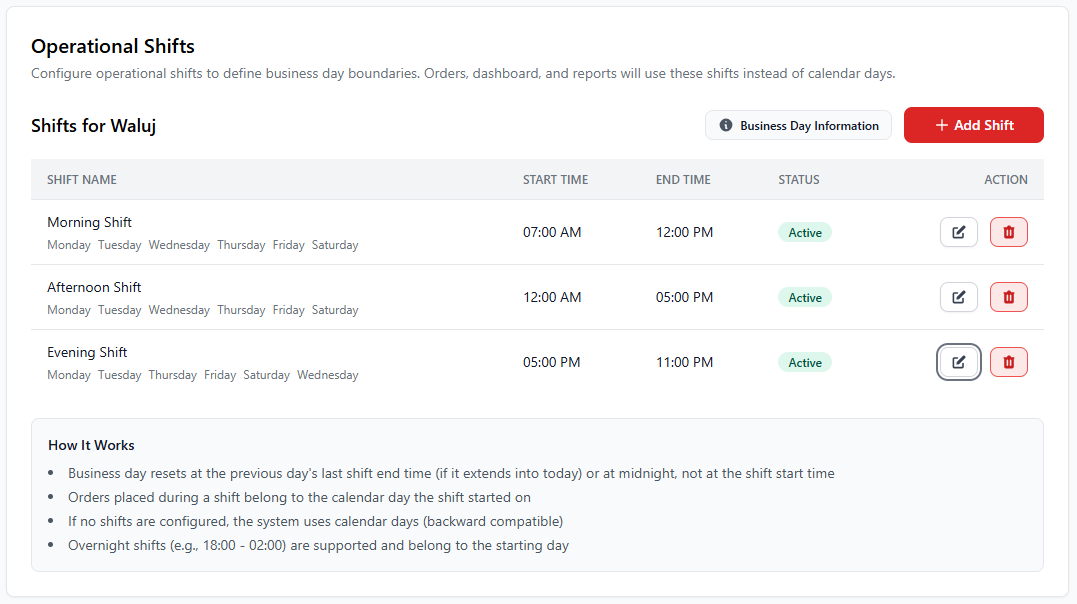Viewport: 1077px width, 604px height.
Task: Delete the Afternoon Shift
Action: pyautogui.click(x=1008, y=296)
